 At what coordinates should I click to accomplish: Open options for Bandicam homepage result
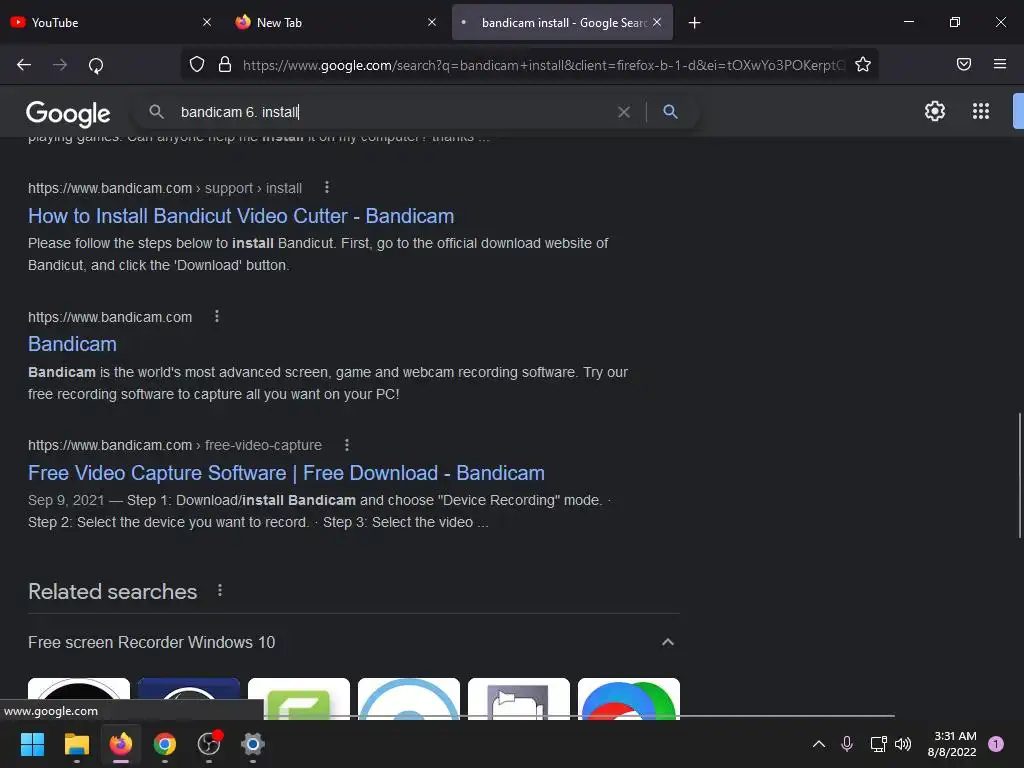click(x=217, y=317)
